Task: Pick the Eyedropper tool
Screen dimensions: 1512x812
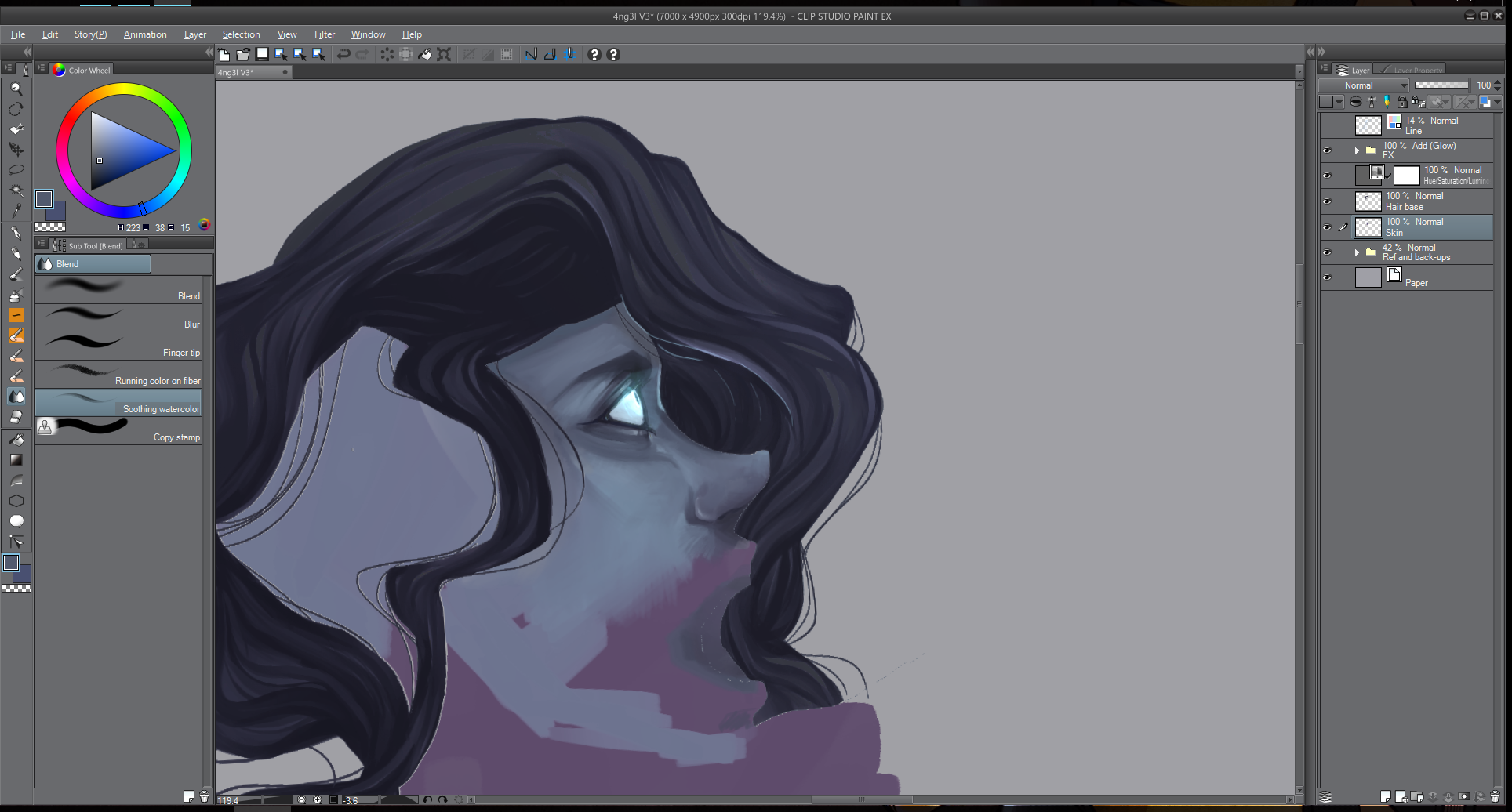Action: 16,210
